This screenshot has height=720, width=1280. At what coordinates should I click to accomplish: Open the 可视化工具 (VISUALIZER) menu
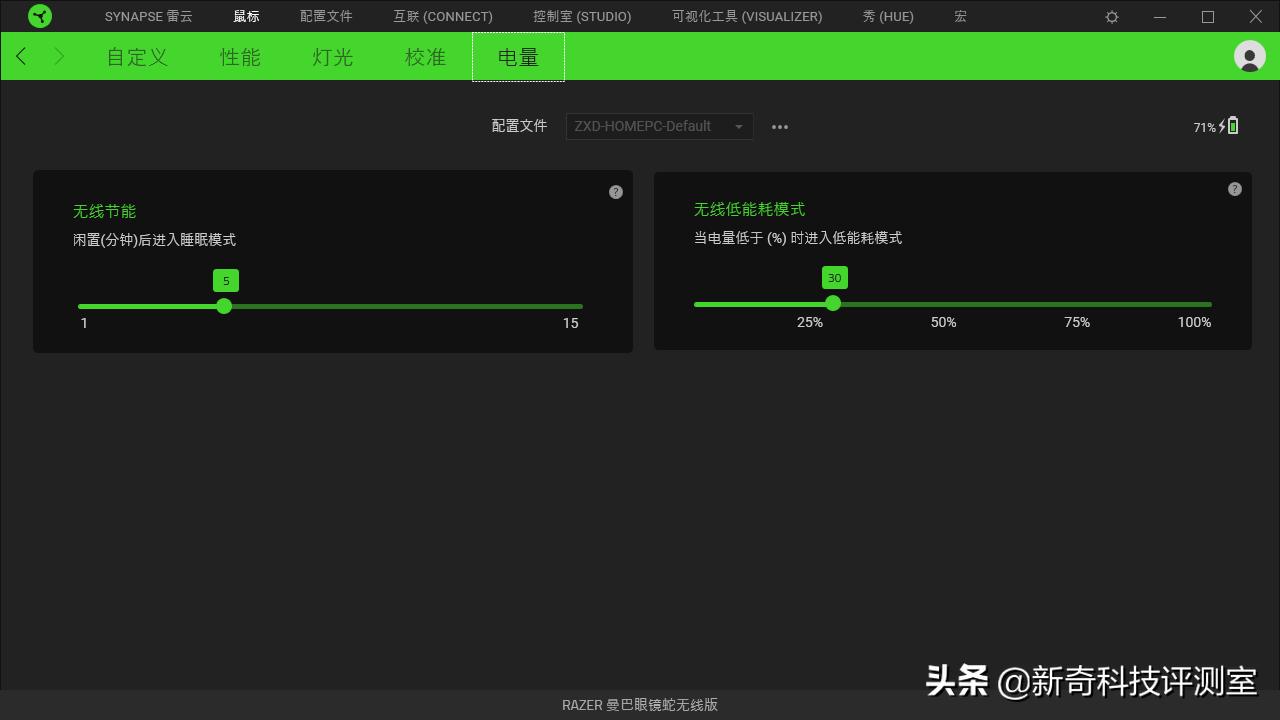coord(746,16)
